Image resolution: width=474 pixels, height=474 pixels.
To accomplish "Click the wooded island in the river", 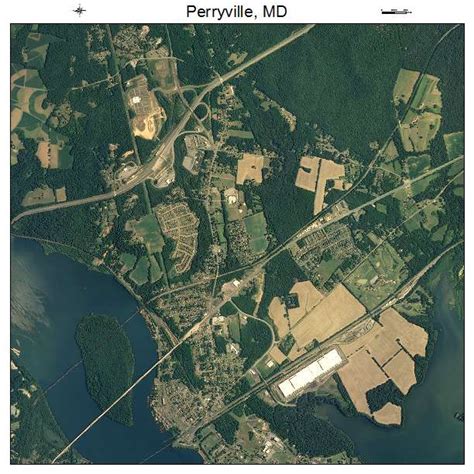I will [106, 368].
